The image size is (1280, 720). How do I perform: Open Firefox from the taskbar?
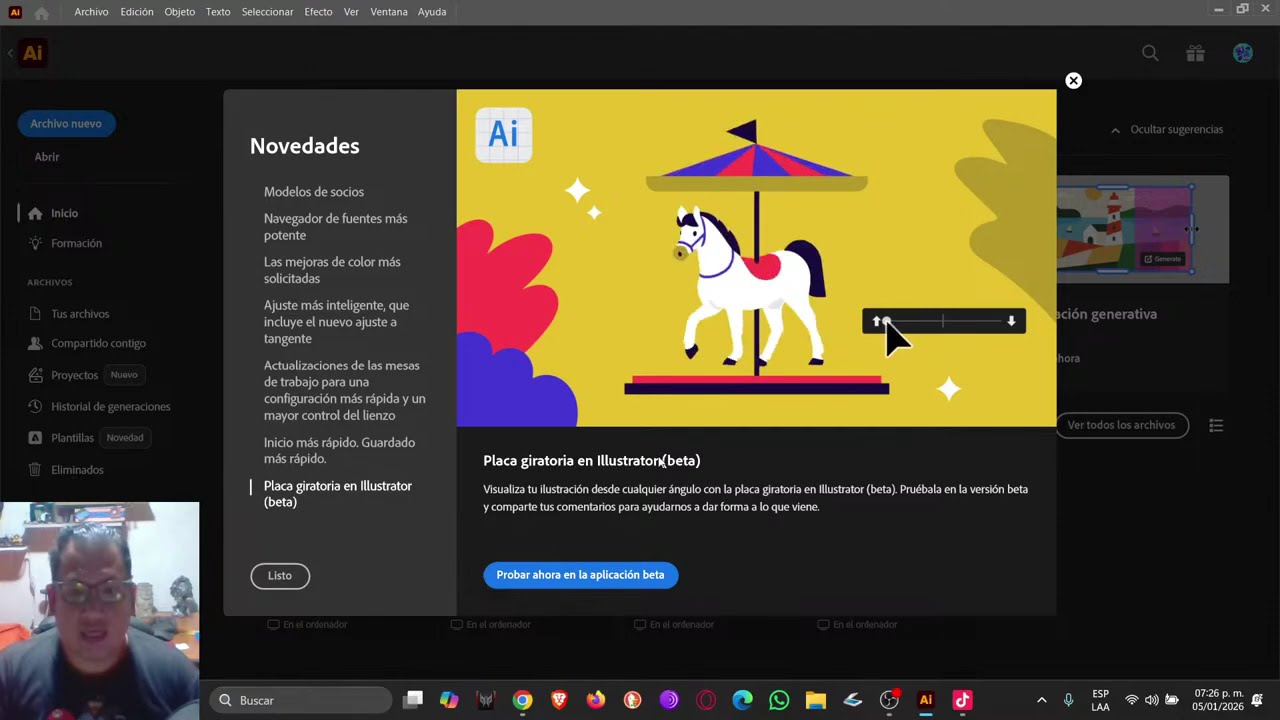[x=596, y=700]
